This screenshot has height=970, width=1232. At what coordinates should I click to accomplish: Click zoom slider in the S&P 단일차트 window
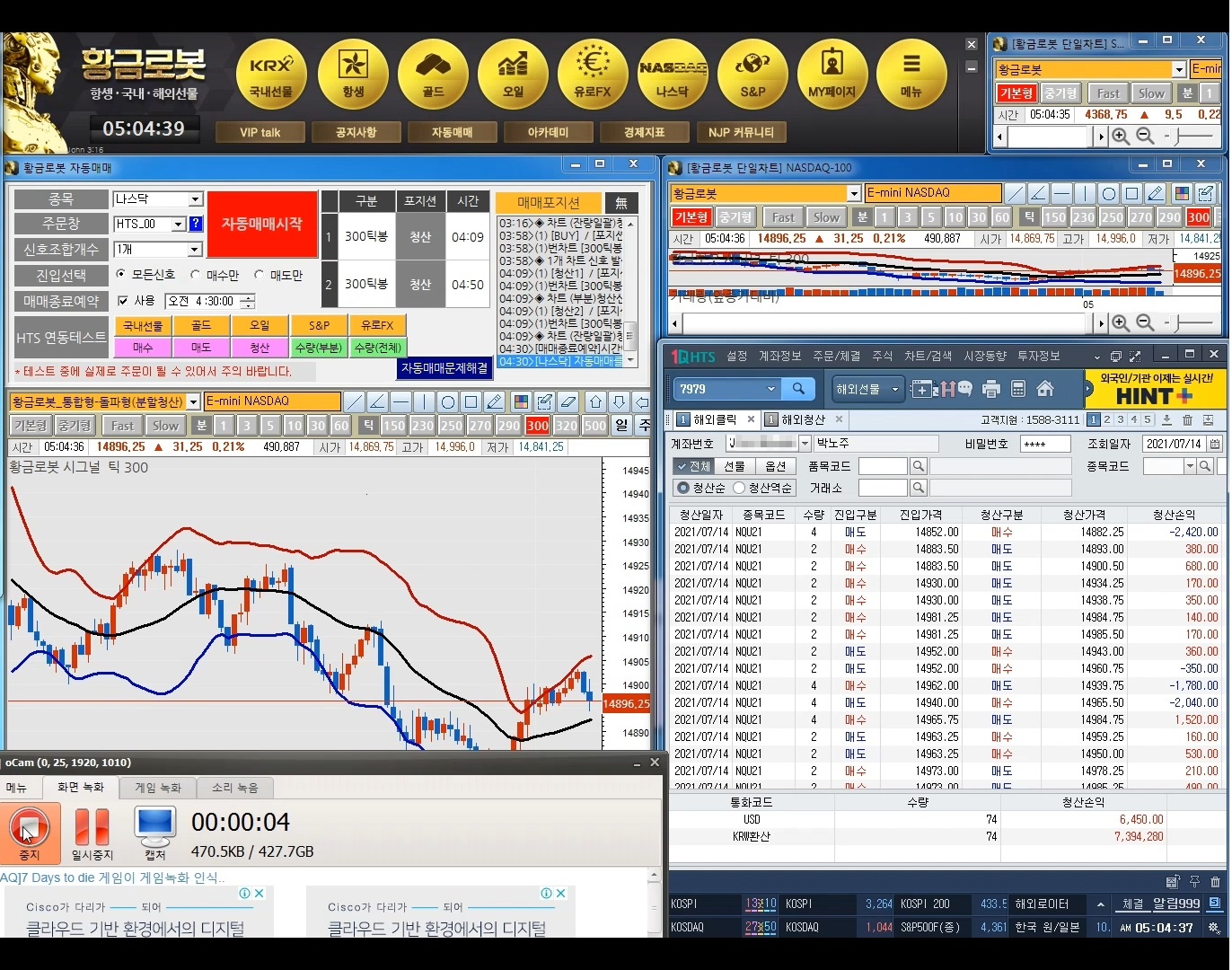1190,137
